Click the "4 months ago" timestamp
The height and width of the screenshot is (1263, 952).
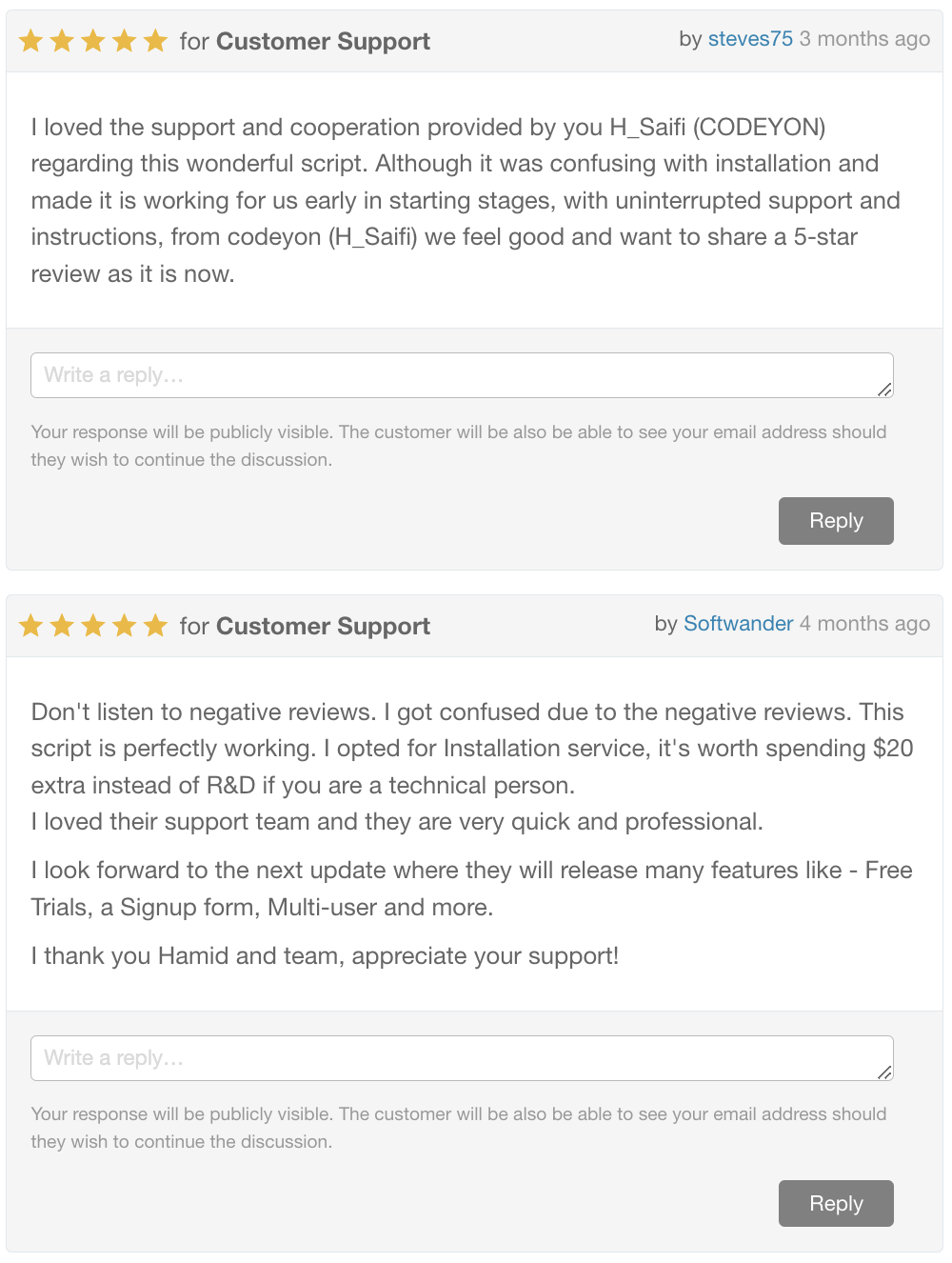pyautogui.click(x=864, y=624)
